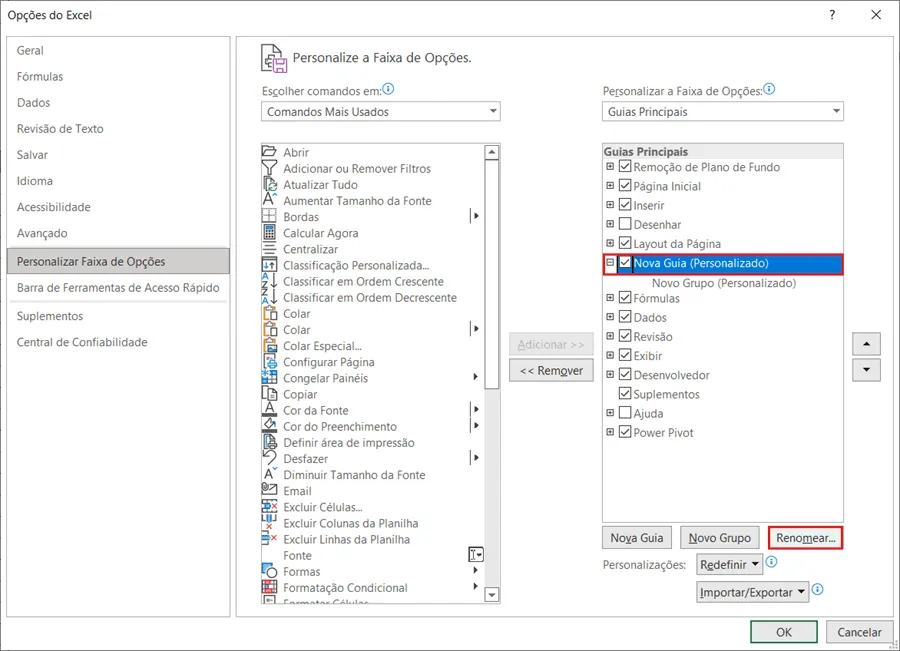Click the Desfazer undo arrow icon
This screenshot has width=900, height=651.
point(269,458)
